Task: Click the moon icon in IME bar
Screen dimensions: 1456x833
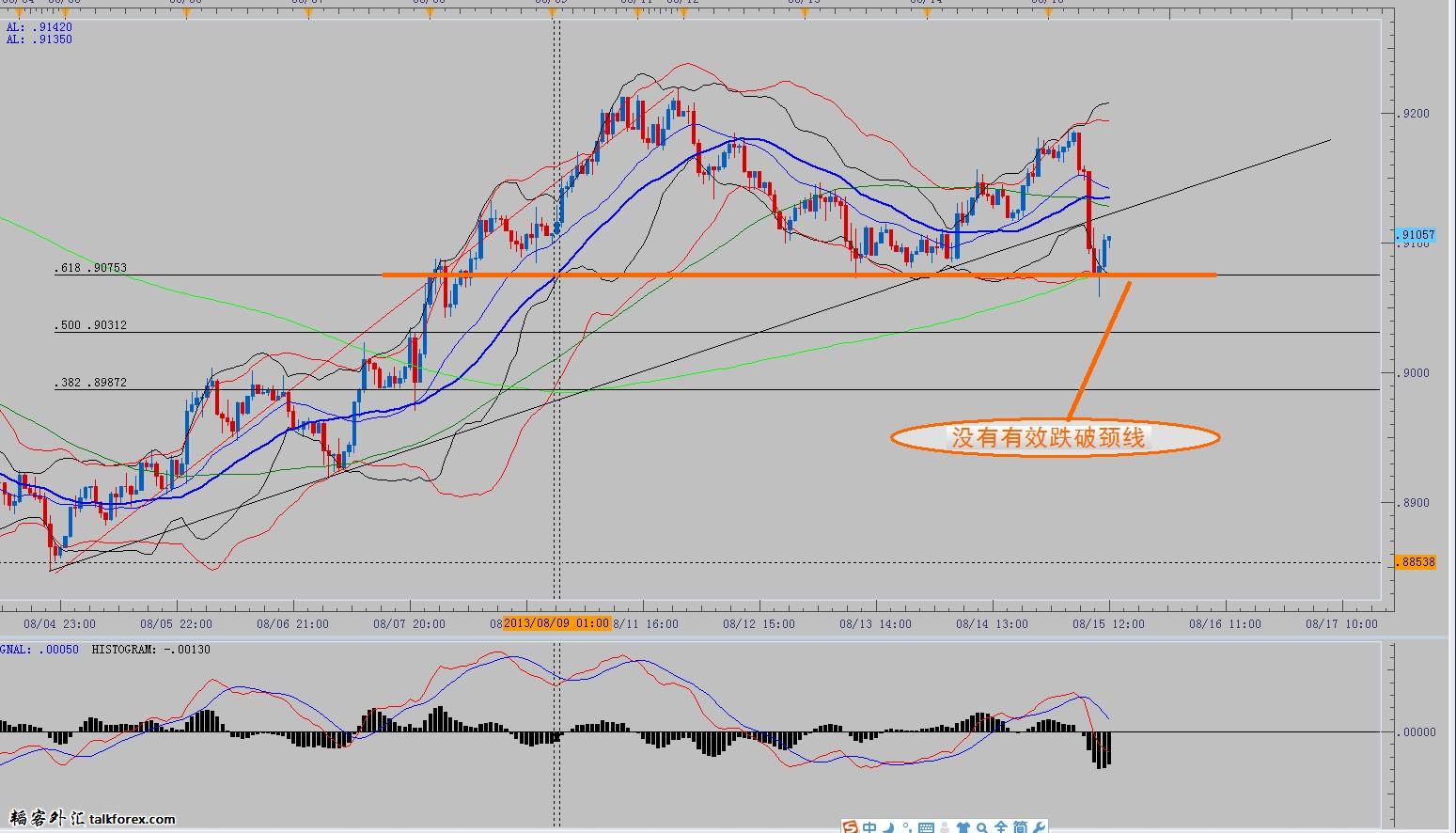Action: point(888,827)
